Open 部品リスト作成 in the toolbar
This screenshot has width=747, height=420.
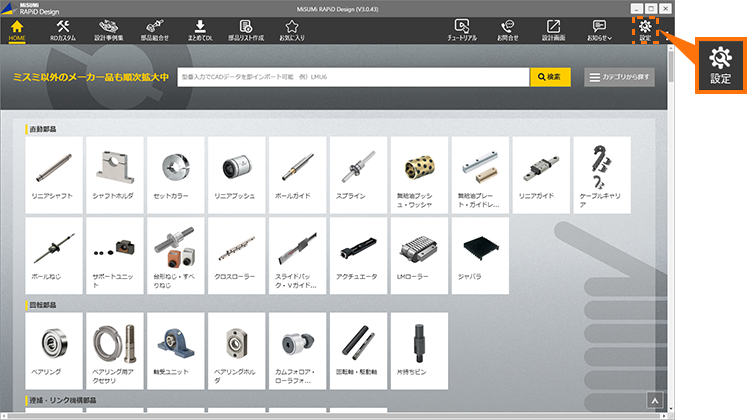pos(246,30)
